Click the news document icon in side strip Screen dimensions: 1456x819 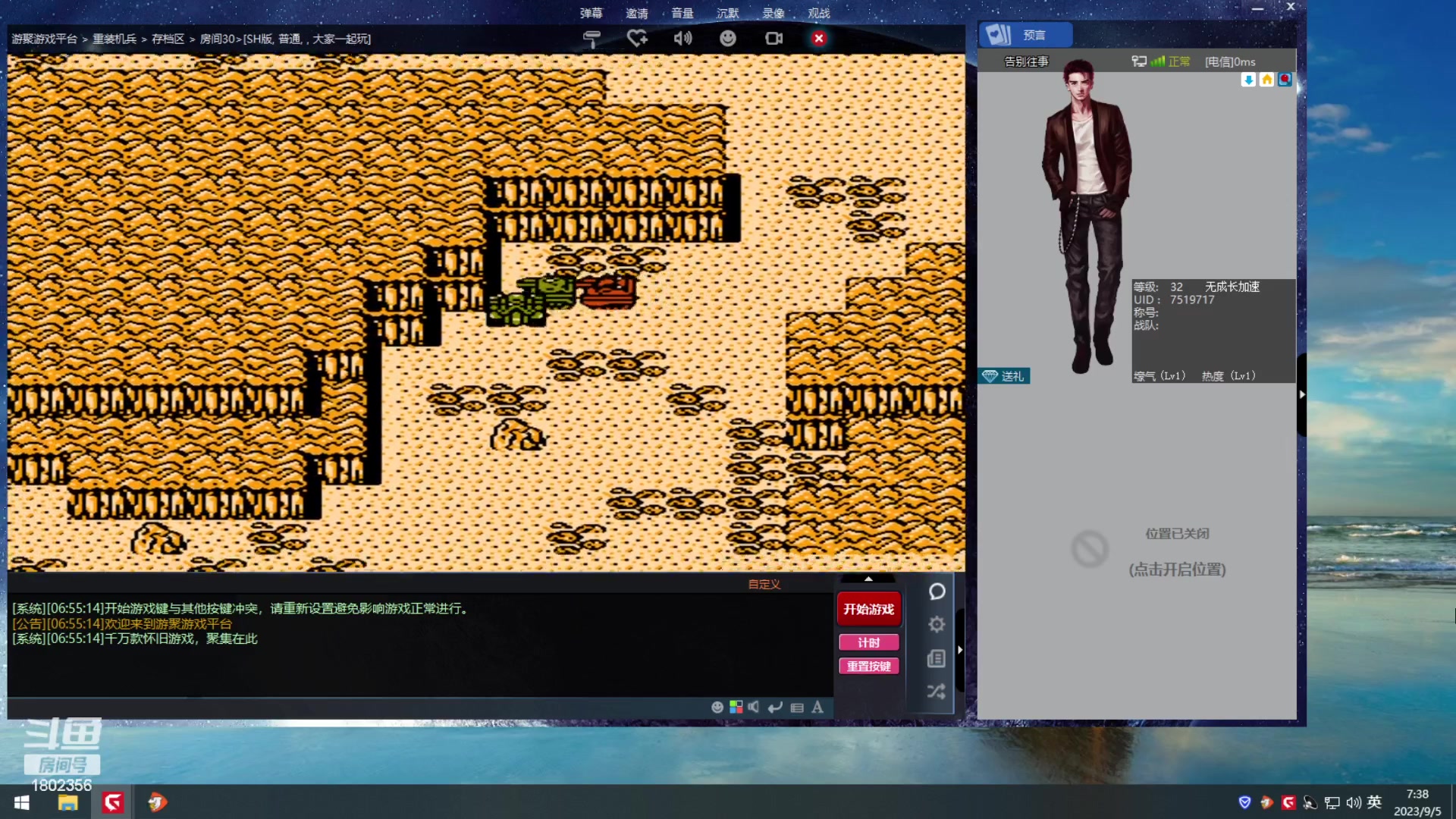coord(937,658)
